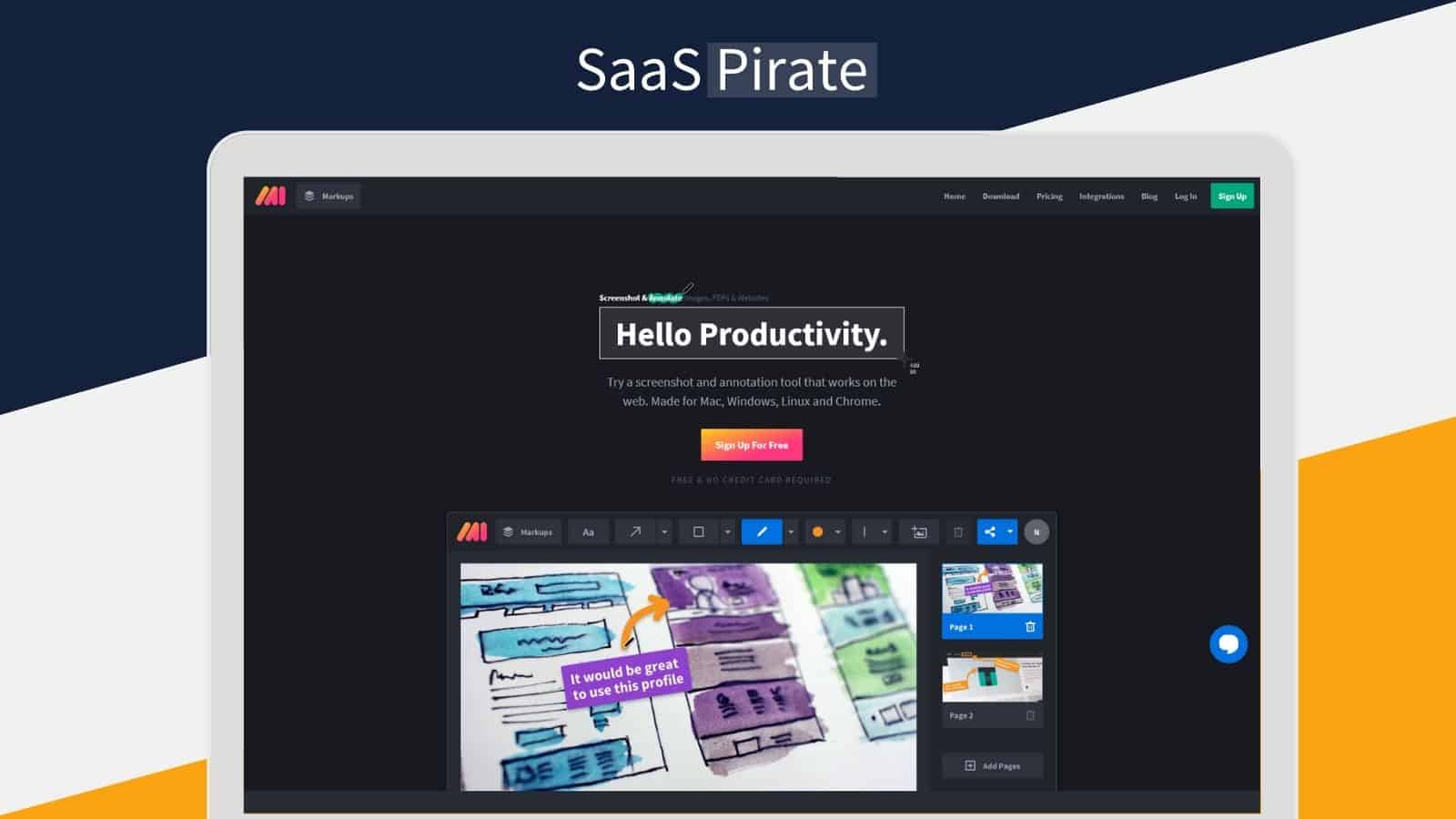
Task: Expand the share options dropdown arrow
Action: pos(1010,531)
